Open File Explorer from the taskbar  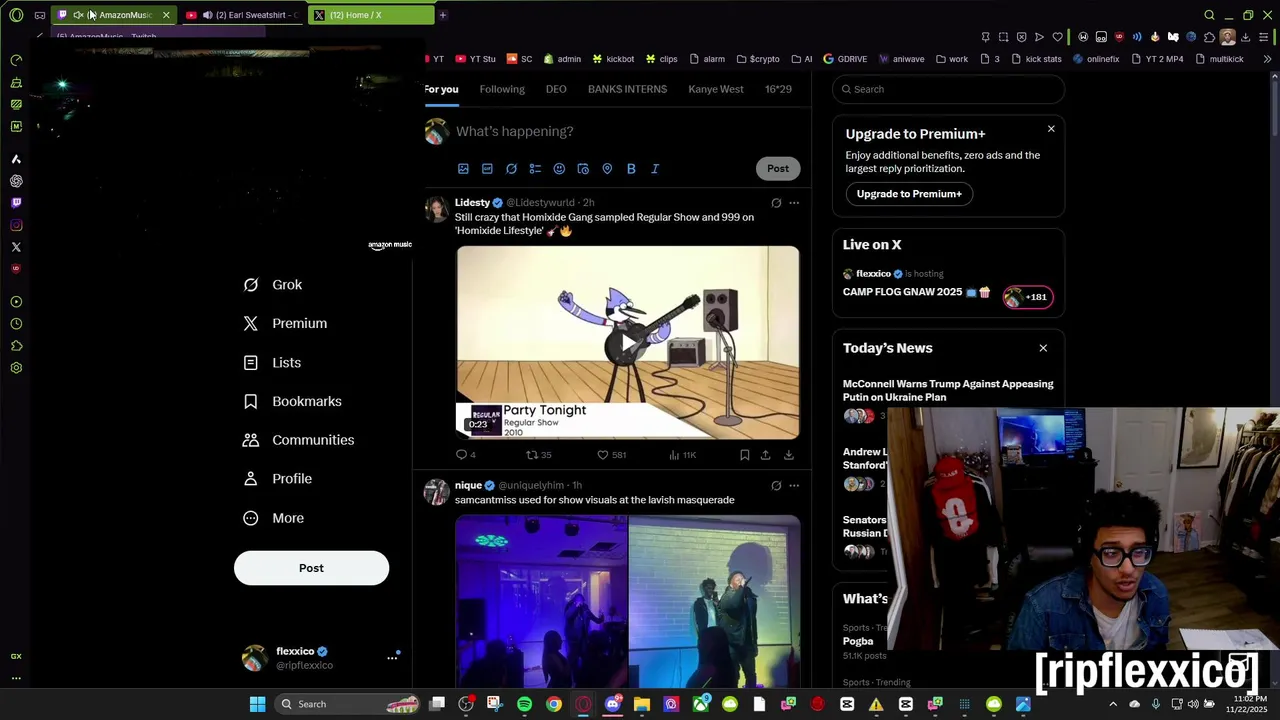tap(642, 704)
